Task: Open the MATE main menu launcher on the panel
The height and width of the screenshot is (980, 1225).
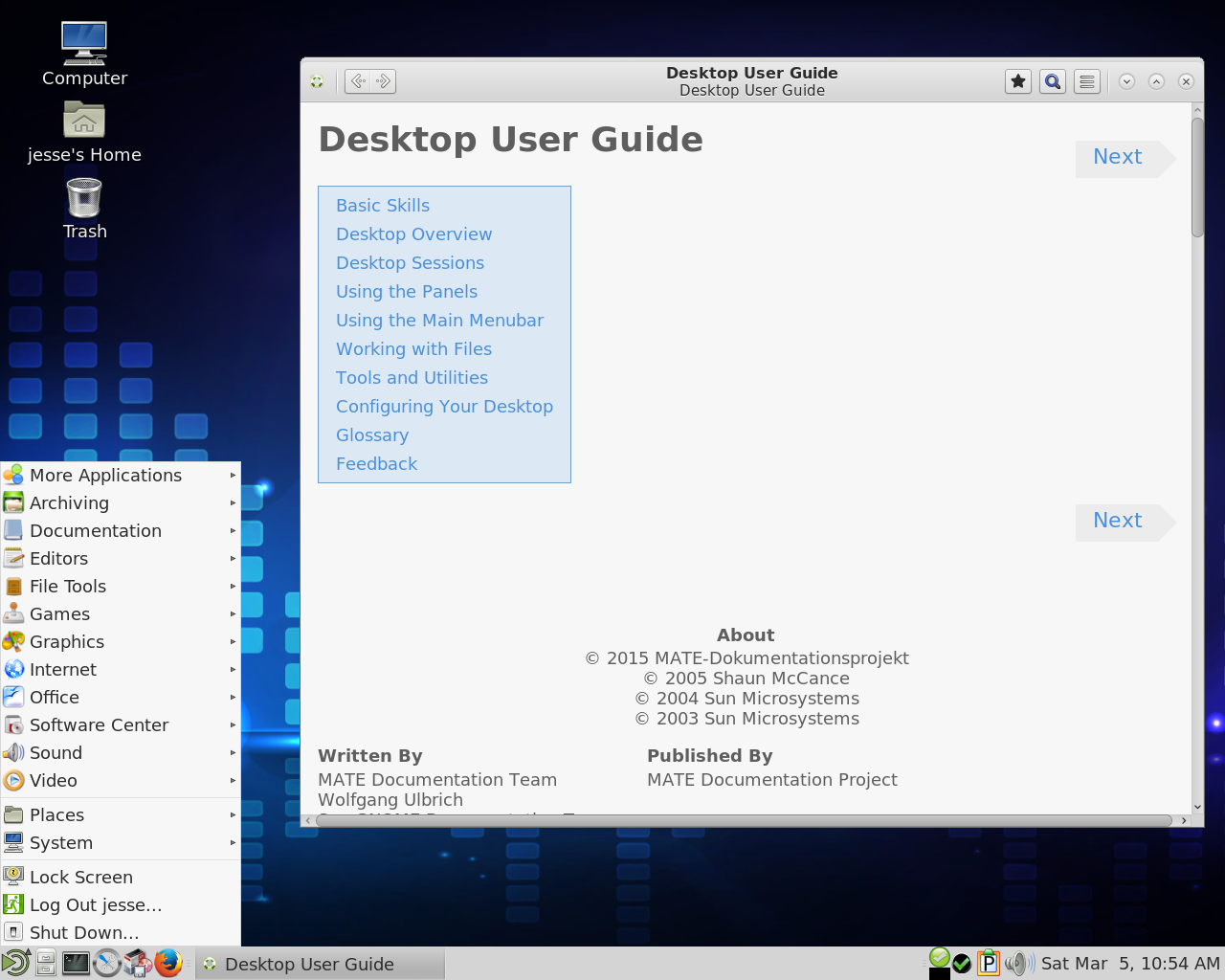Action: coord(15,963)
